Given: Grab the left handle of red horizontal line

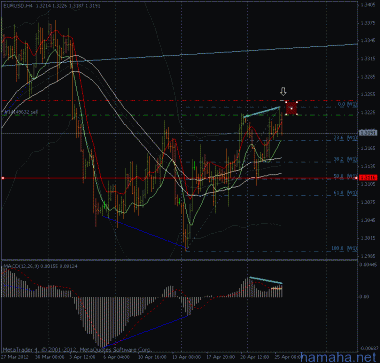Looking at the screenshot, I should pos(3,178).
